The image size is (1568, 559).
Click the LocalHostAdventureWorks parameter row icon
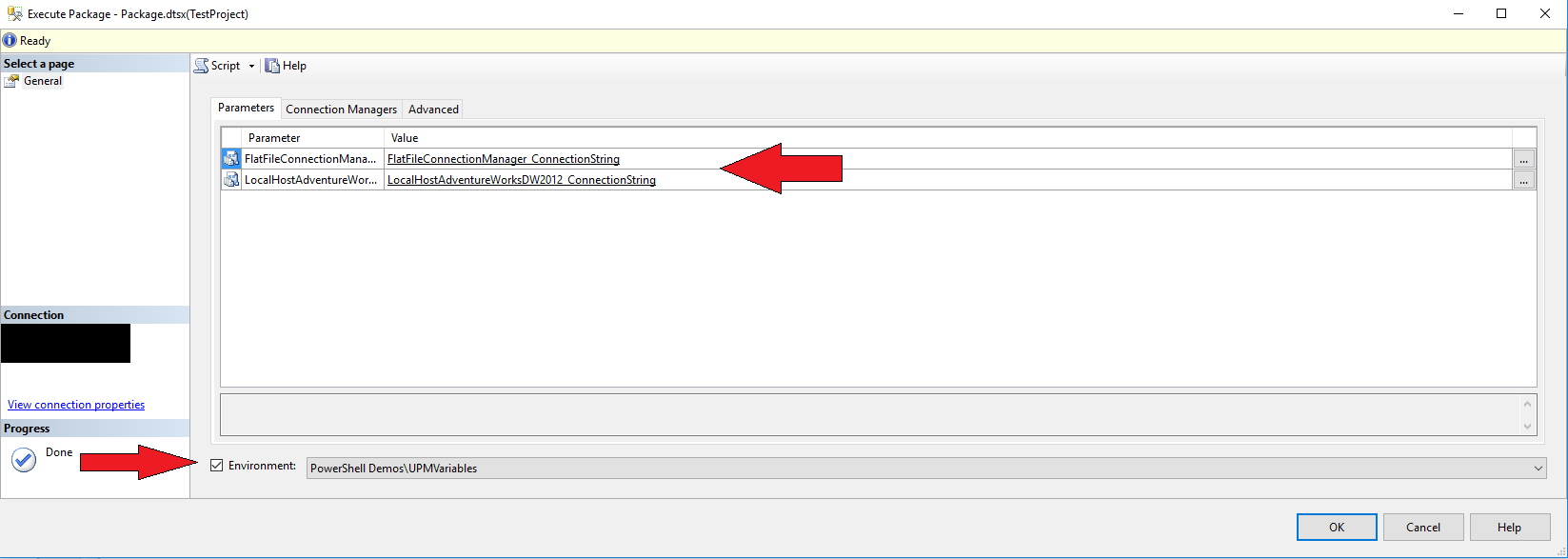[231, 180]
